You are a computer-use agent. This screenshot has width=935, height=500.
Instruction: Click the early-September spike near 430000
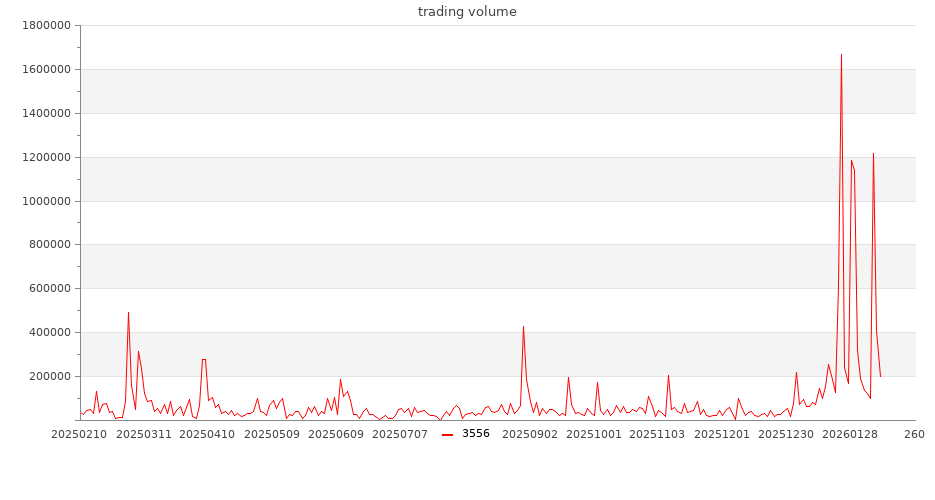523,327
